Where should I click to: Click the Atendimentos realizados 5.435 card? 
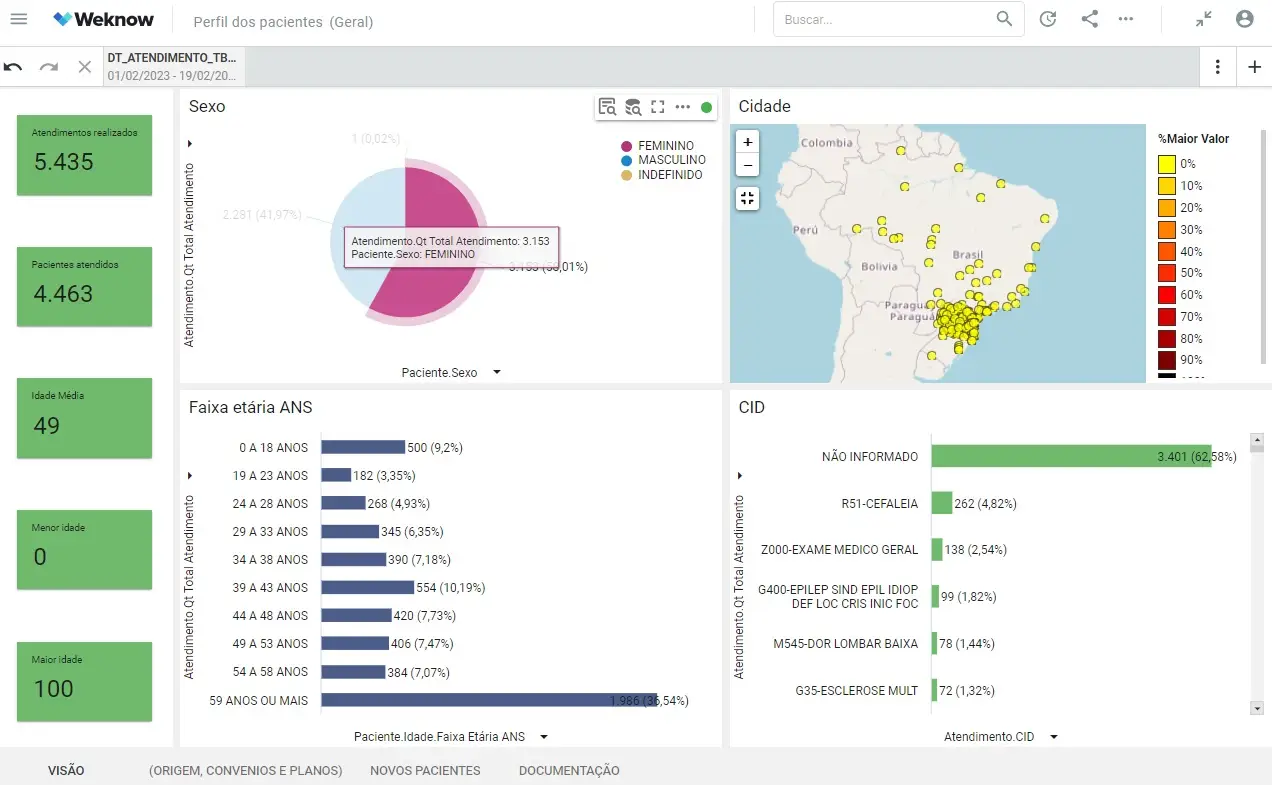[84, 155]
